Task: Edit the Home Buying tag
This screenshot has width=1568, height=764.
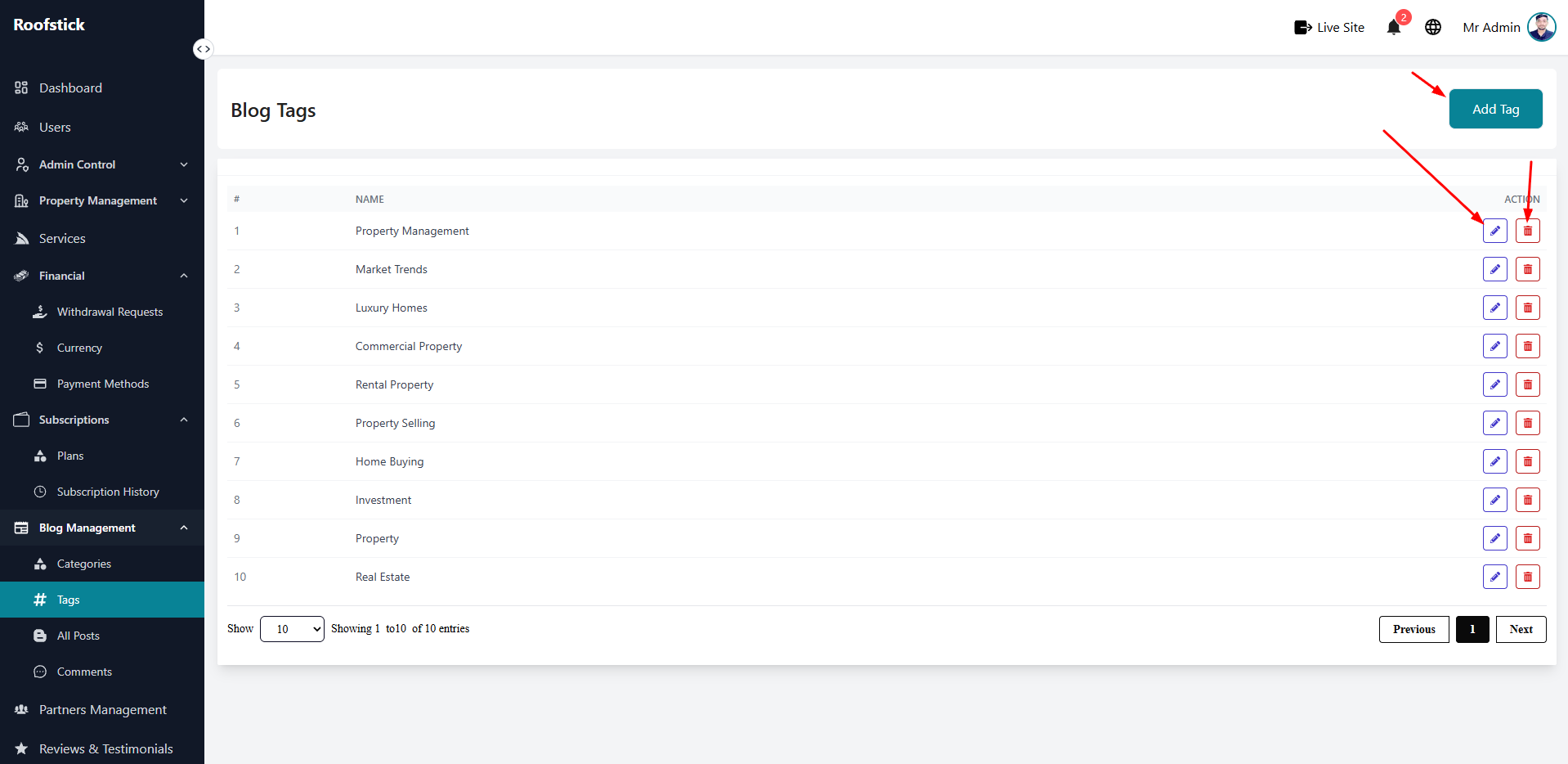Action: tap(1494, 461)
